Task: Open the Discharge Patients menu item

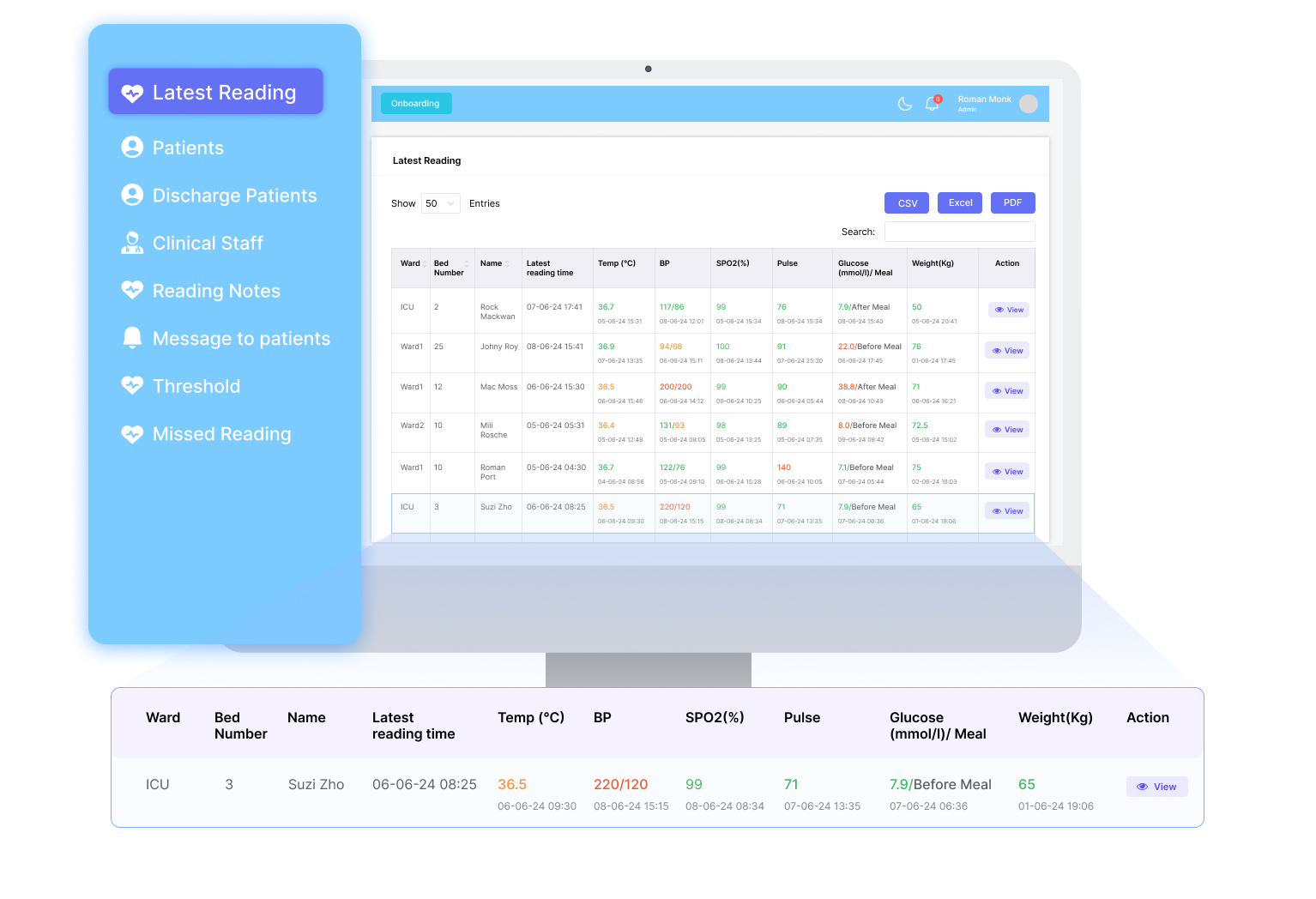Action: click(220, 196)
